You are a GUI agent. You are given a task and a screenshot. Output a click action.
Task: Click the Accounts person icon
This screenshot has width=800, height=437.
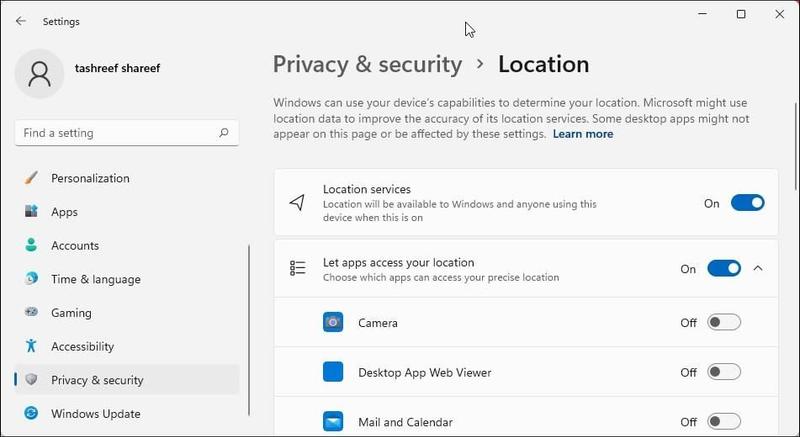pyautogui.click(x=31, y=245)
